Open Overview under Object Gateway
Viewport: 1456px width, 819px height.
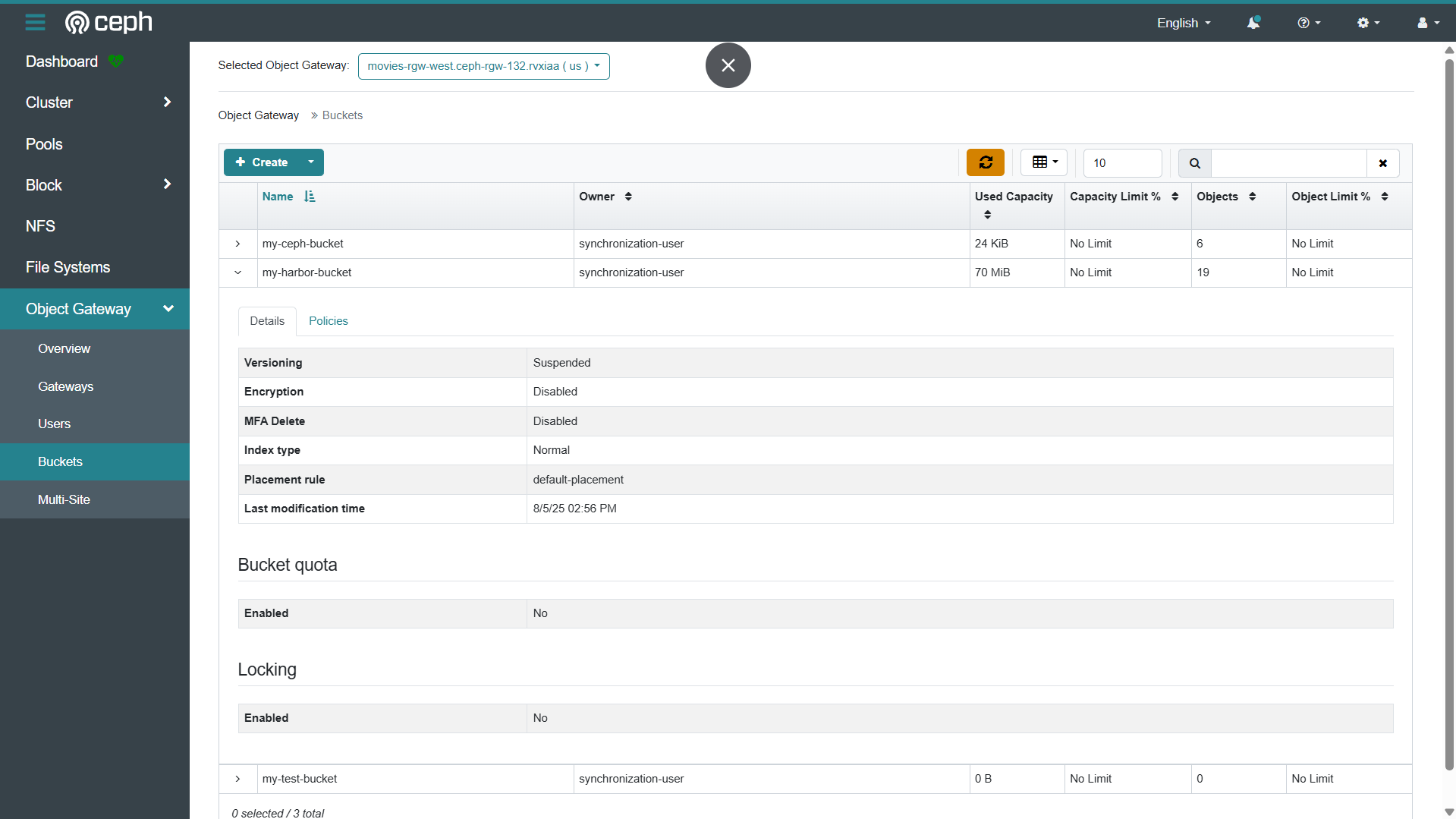tap(64, 349)
